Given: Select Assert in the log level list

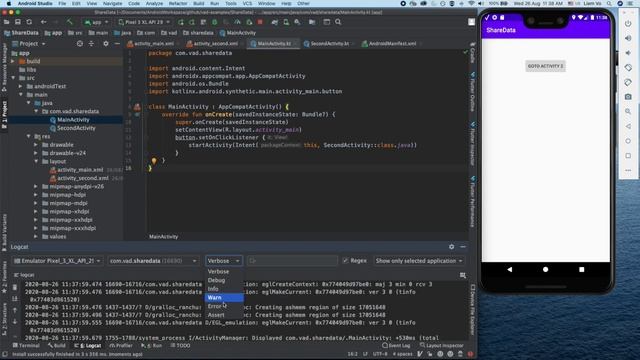Looking at the screenshot, I should (x=224, y=315).
